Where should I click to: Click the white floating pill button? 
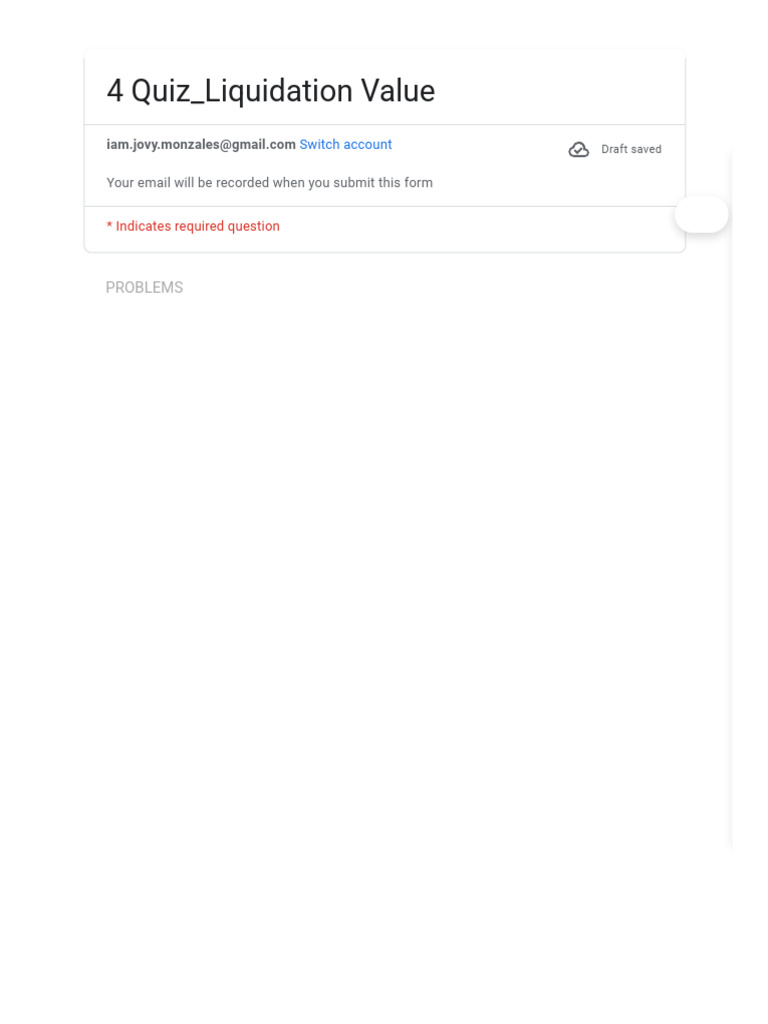pyautogui.click(x=702, y=214)
